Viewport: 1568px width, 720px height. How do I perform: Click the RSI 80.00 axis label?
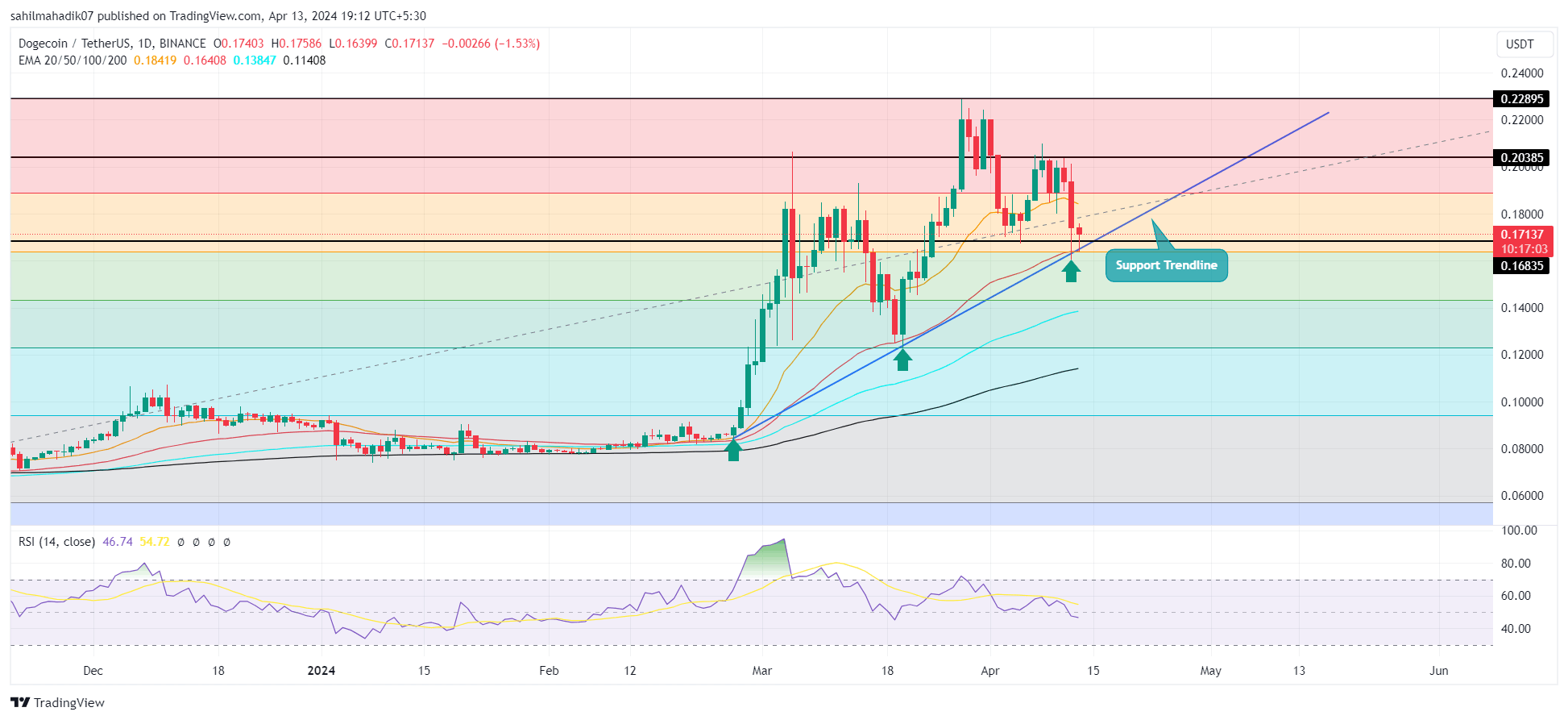tap(1516, 564)
